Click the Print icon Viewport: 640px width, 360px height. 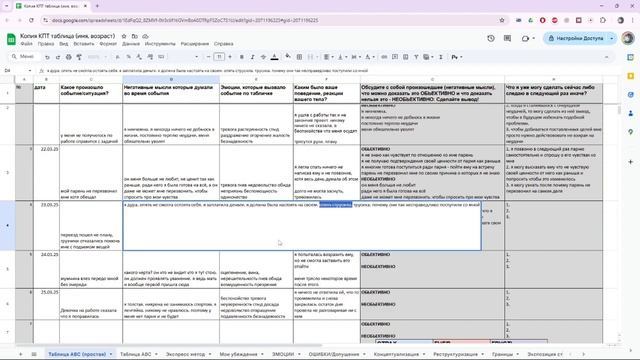[69, 57]
